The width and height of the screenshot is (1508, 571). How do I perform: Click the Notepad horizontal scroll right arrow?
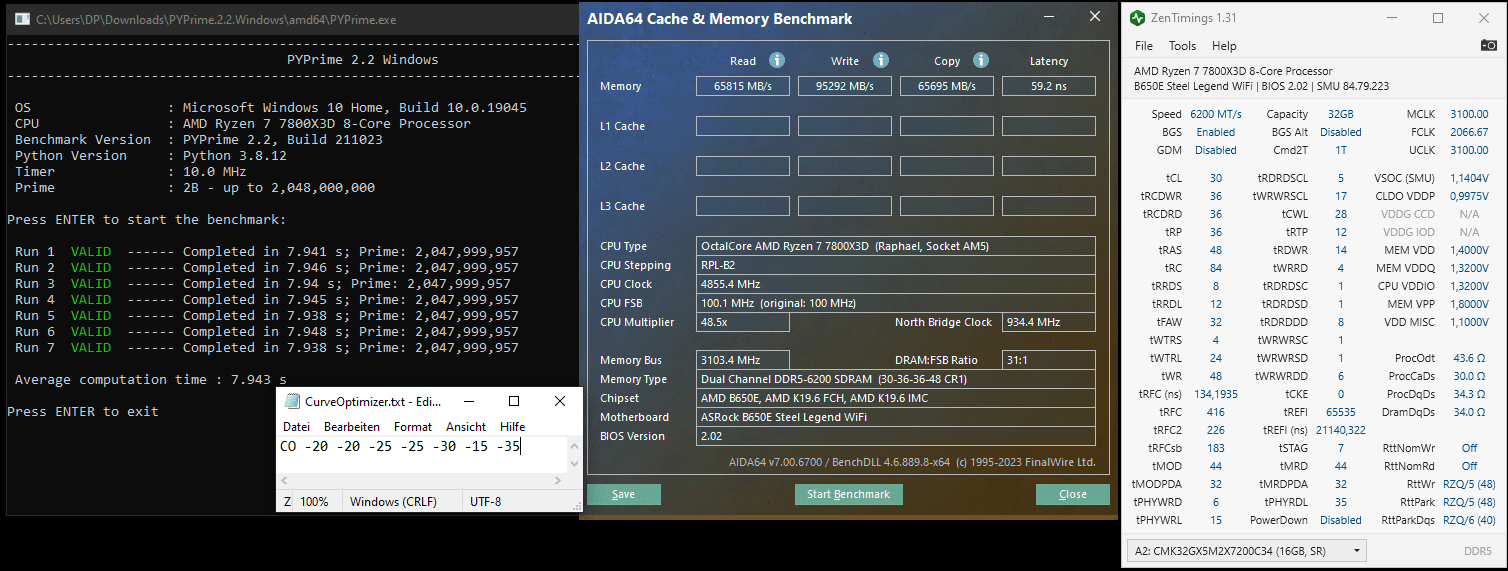pyautogui.click(x=559, y=481)
